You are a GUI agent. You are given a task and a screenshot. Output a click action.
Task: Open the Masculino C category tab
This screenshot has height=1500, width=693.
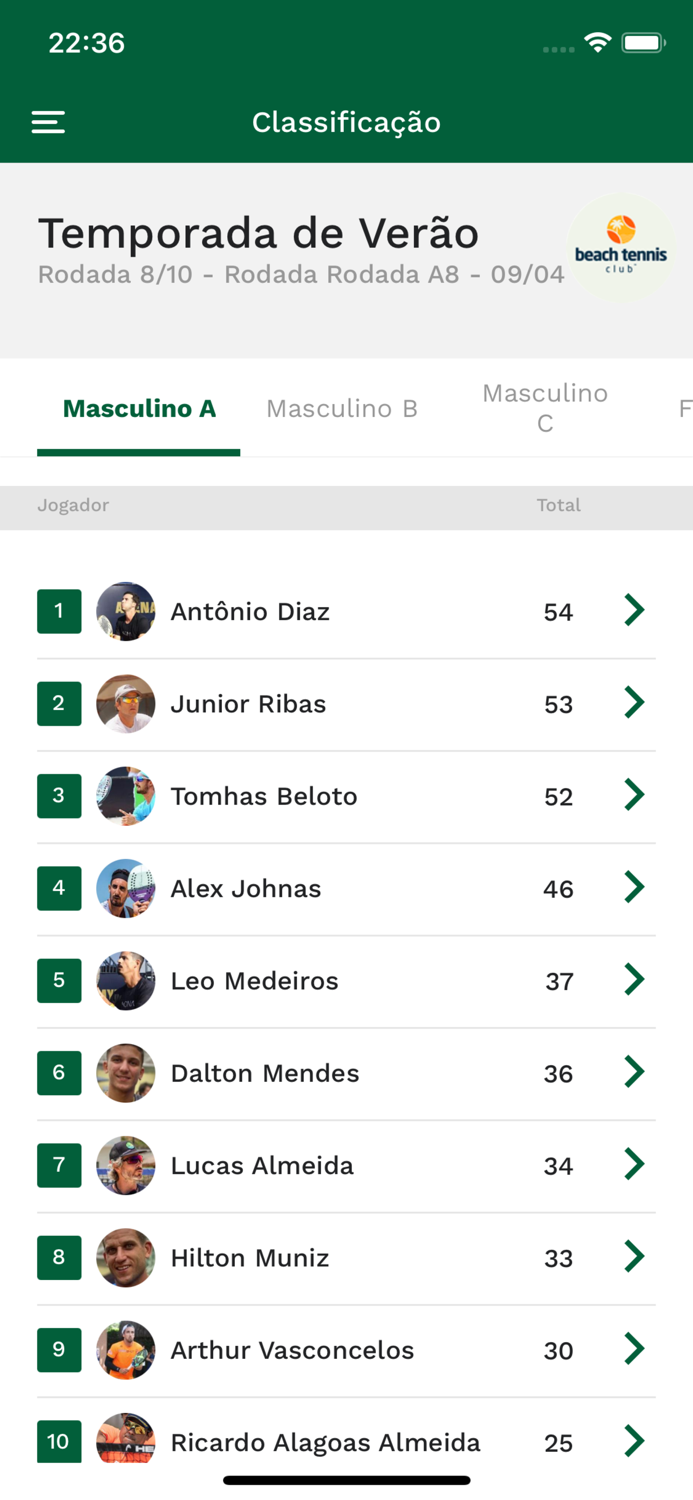545,408
